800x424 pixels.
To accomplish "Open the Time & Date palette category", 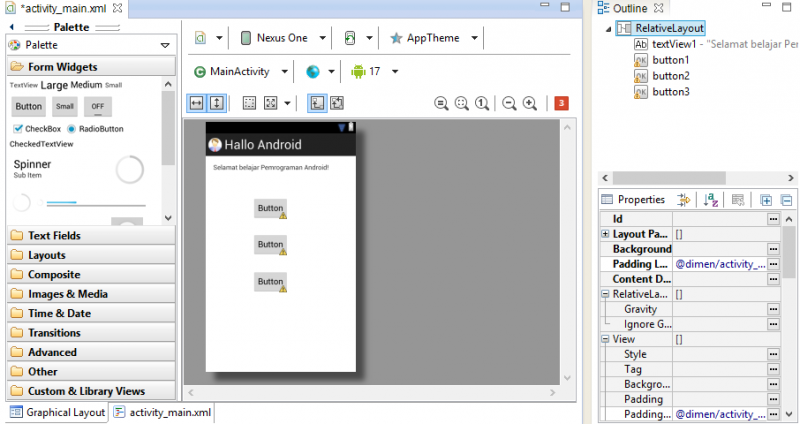I will (91, 313).
